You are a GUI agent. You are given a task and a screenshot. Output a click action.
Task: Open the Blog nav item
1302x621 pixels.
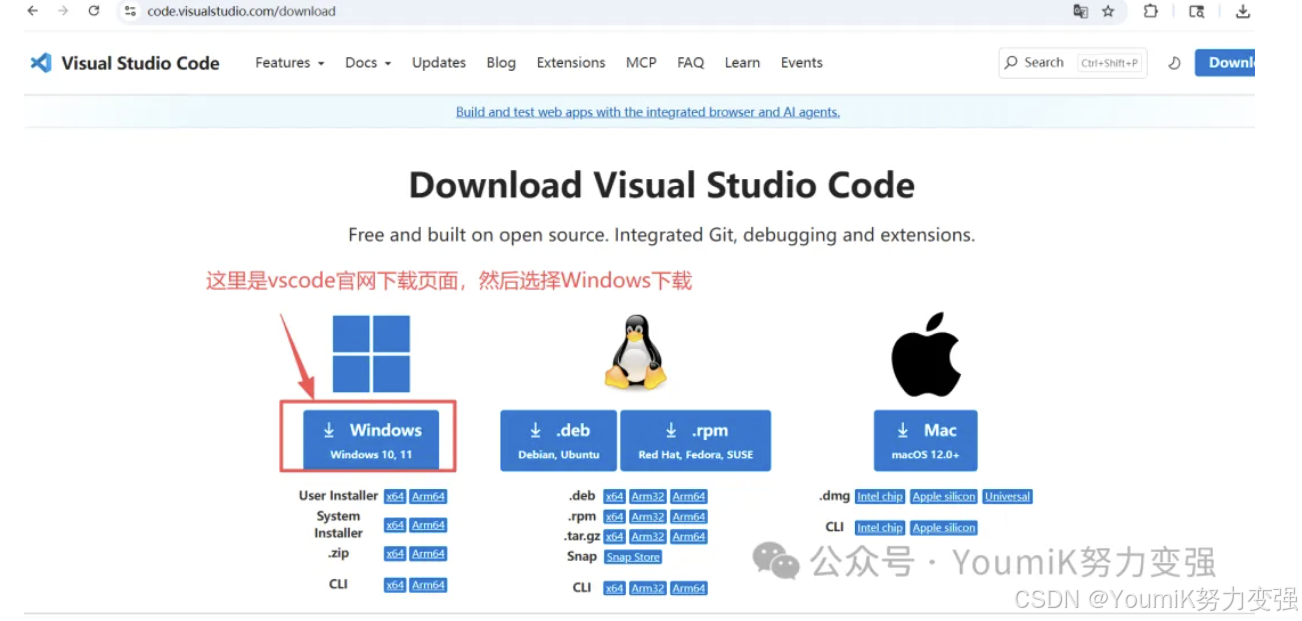(x=501, y=63)
